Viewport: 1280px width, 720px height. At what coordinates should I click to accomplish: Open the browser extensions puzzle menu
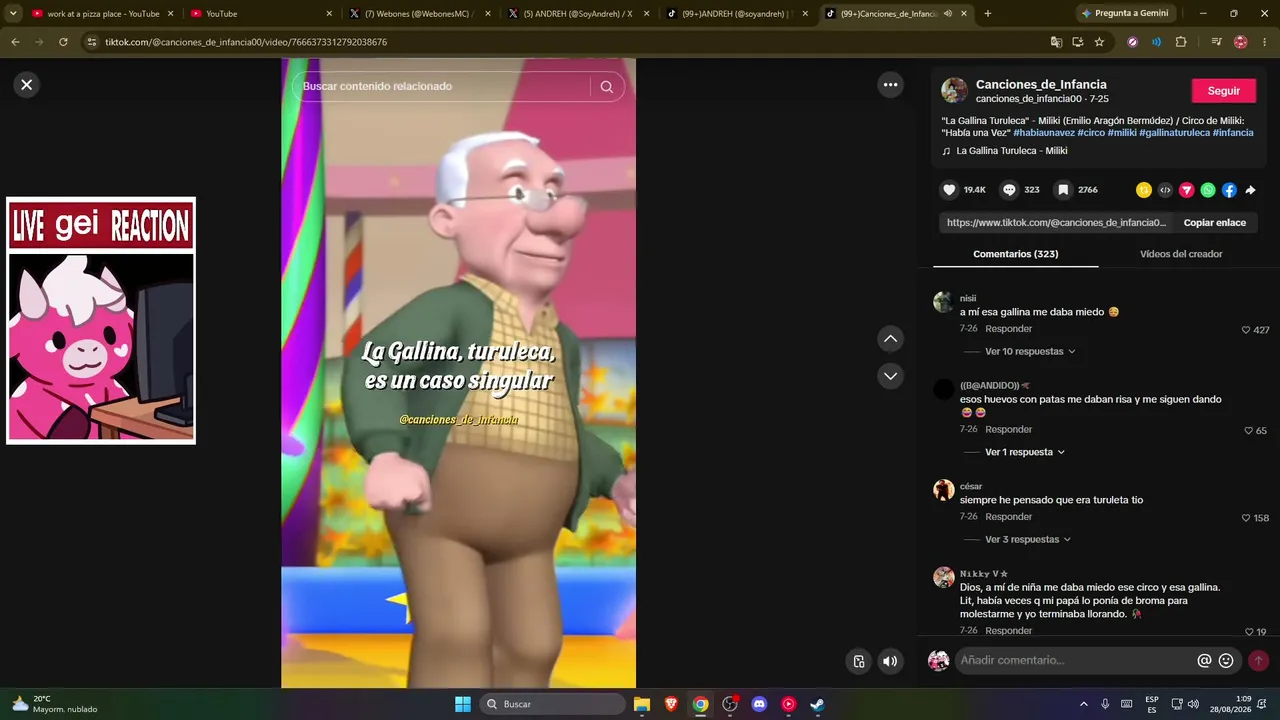[1181, 42]
